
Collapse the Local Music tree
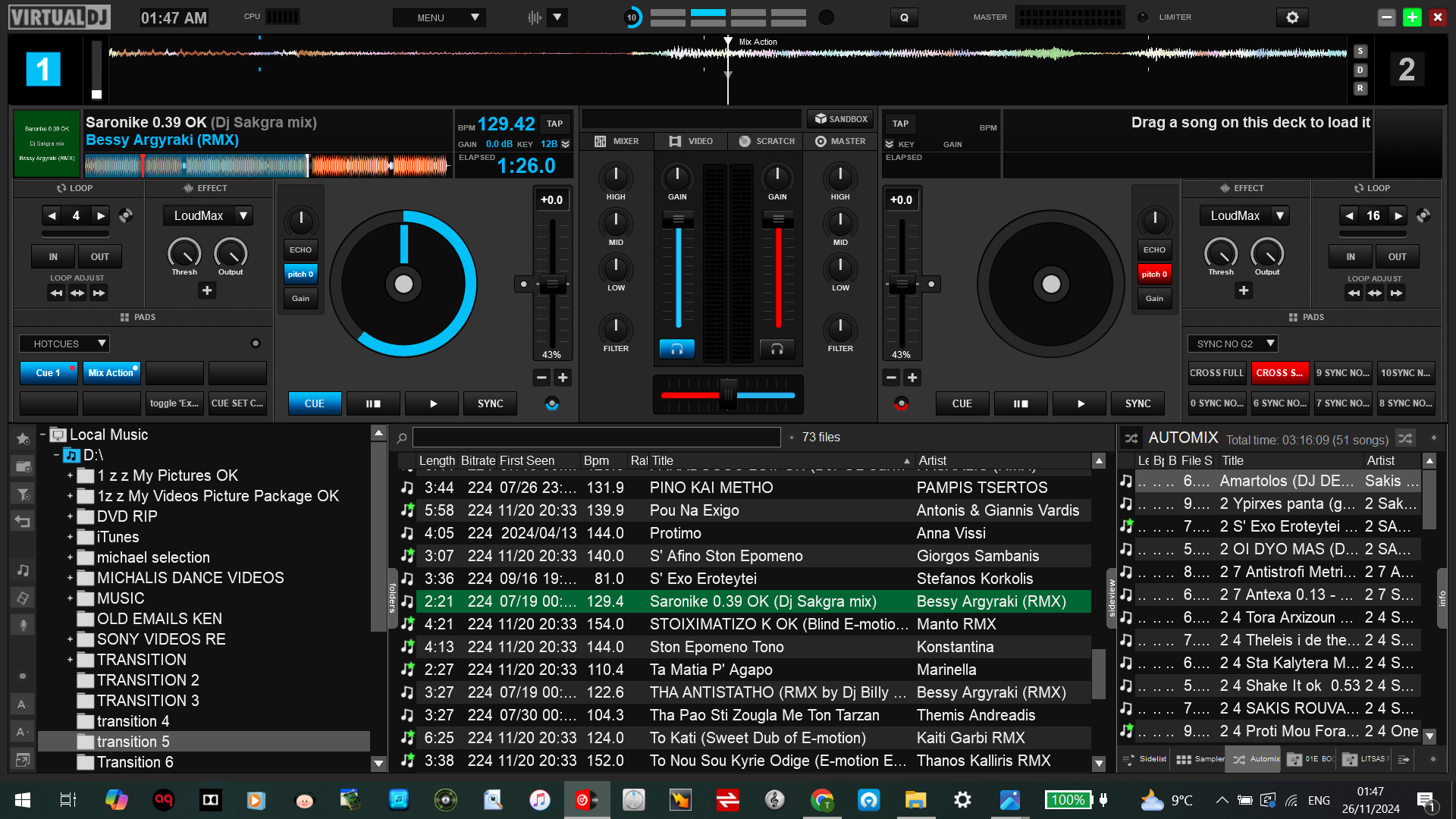coord(42,435)
